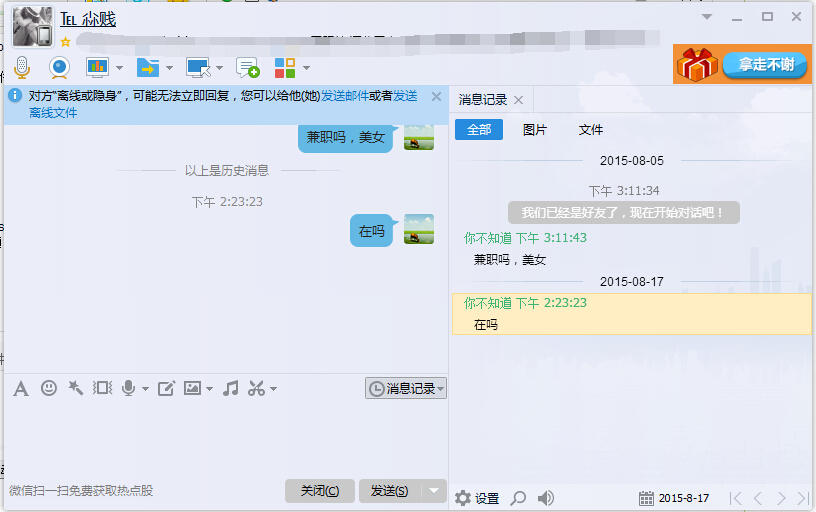
Task: Click the 拿走不谢 gift banner
Action: [741, 65]
